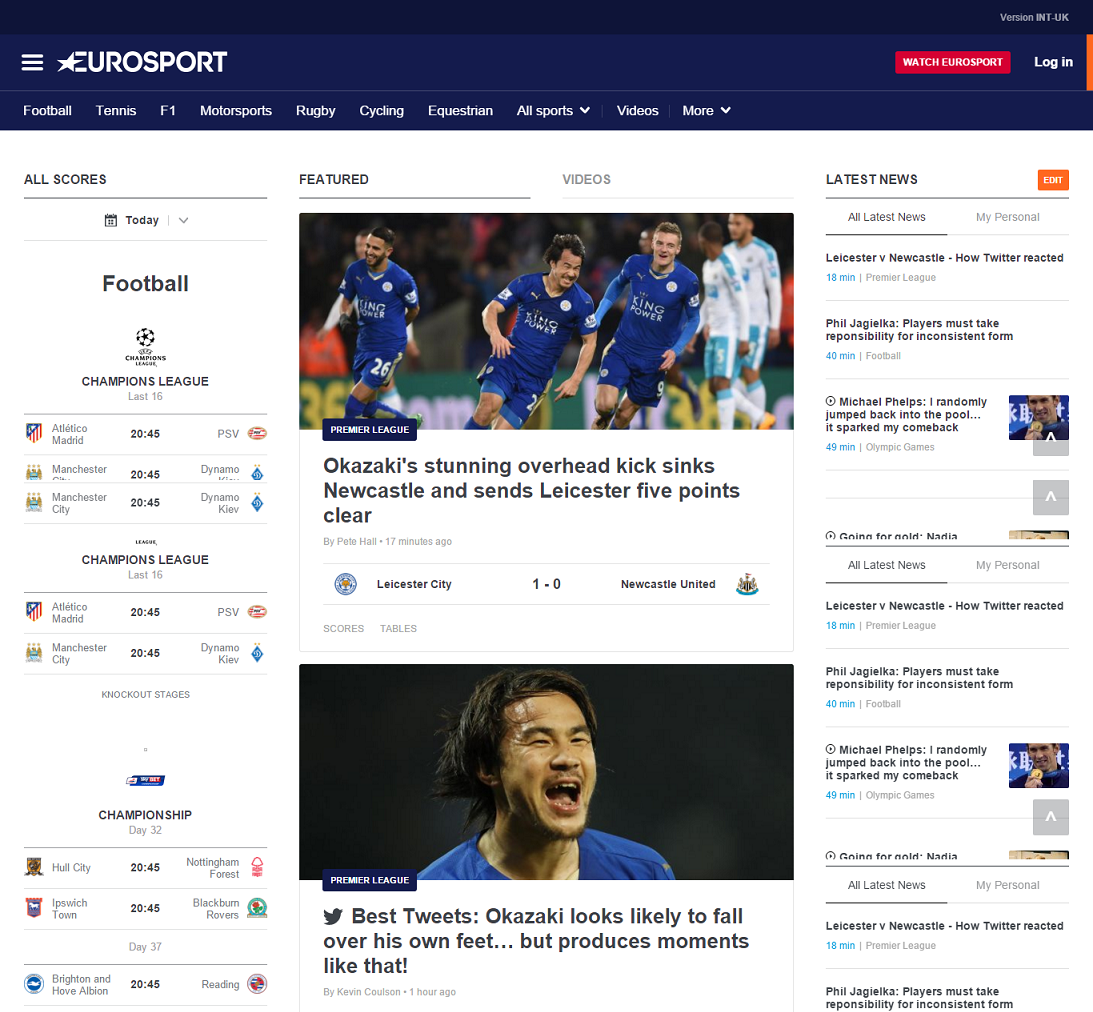Screen dimensions: 1093x1012
Task: Click the Ipswich Town team name
Action: tap(70, 908)
